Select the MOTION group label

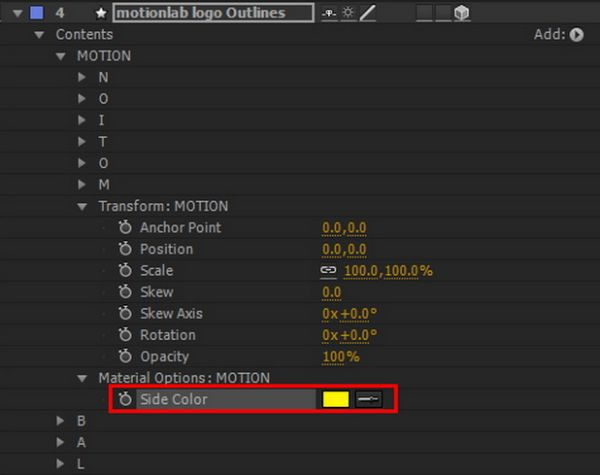tap(104, 56)
